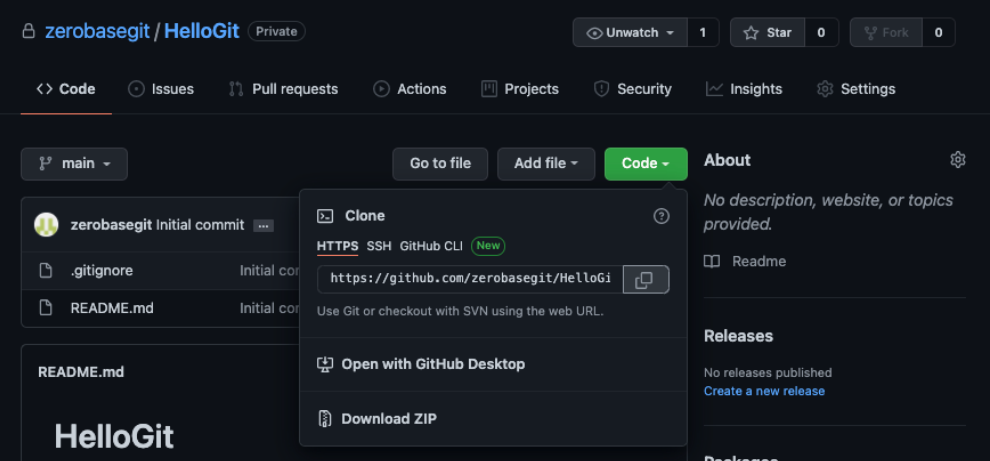The height and width of the screenshot is (461, 990).
Task: Open the Pull requests tab
Action: (x=283, y=89)
